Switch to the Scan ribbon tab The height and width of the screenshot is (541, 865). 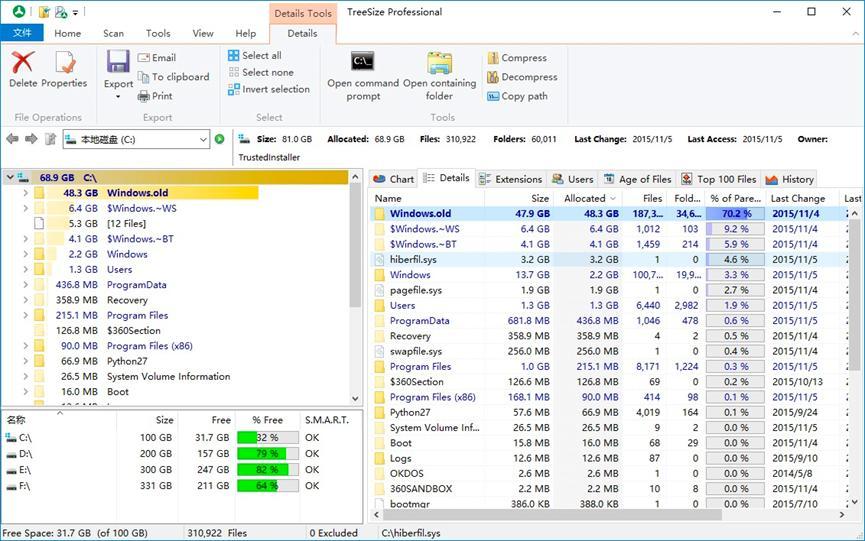113,33
